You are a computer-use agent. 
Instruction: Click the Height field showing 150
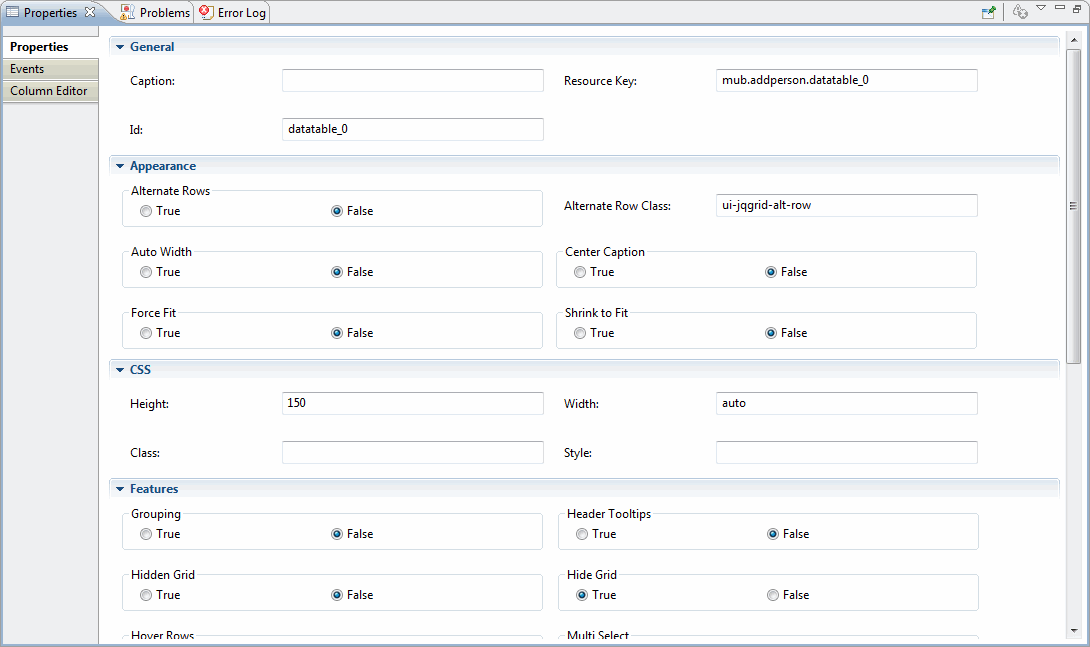click(x=413, y=404)
